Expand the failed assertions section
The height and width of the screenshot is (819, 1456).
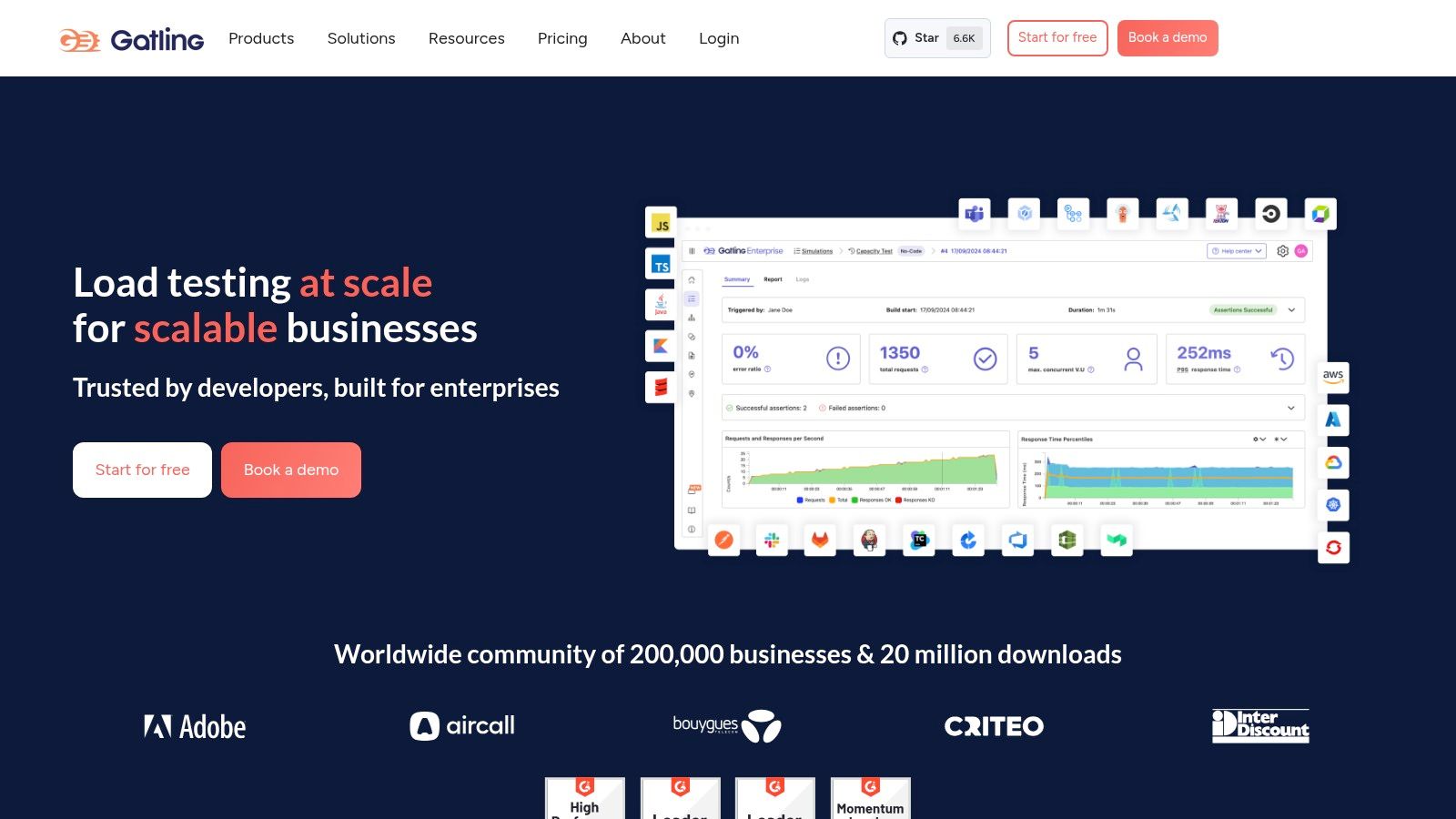click(x=1290, y=408)
